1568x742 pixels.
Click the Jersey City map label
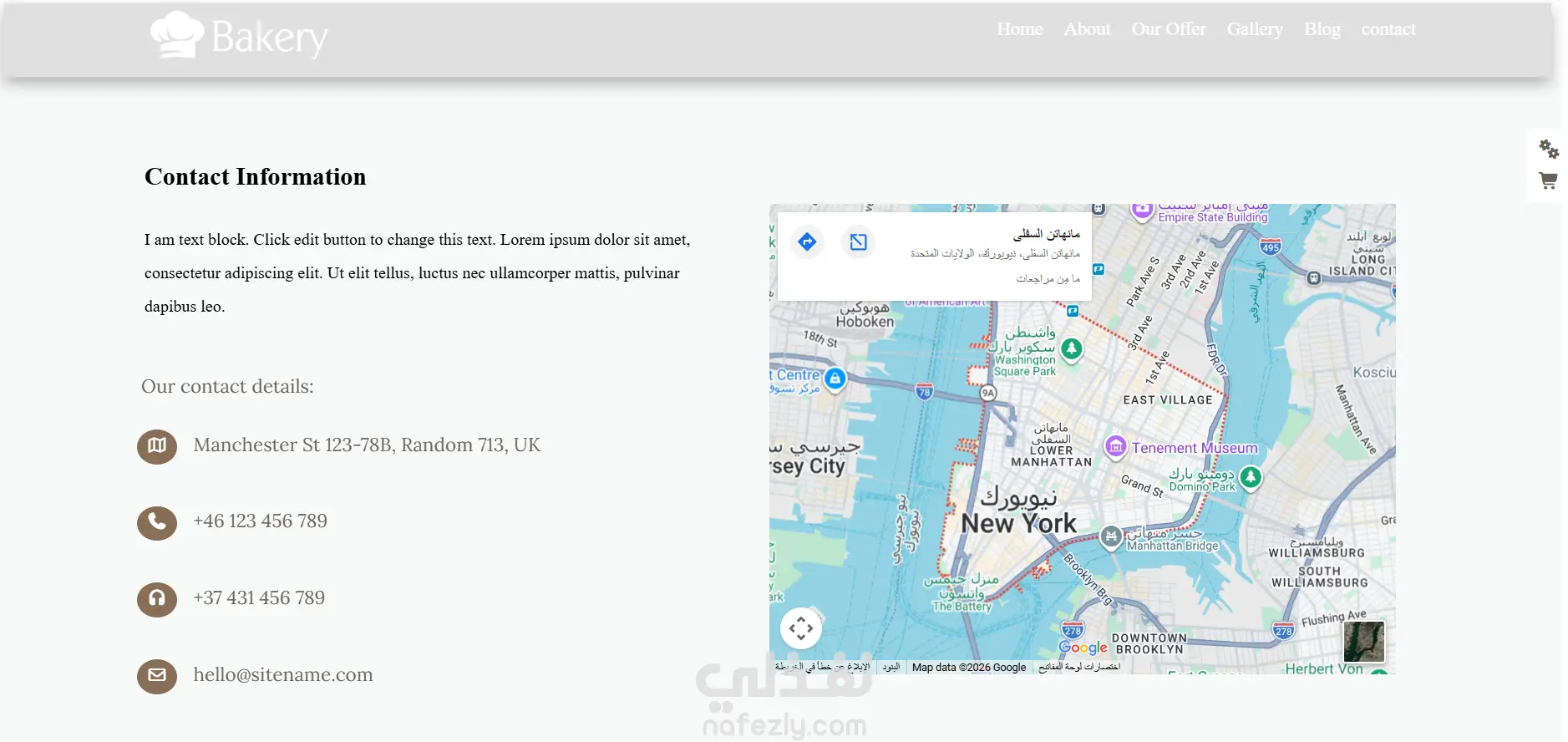808,466
